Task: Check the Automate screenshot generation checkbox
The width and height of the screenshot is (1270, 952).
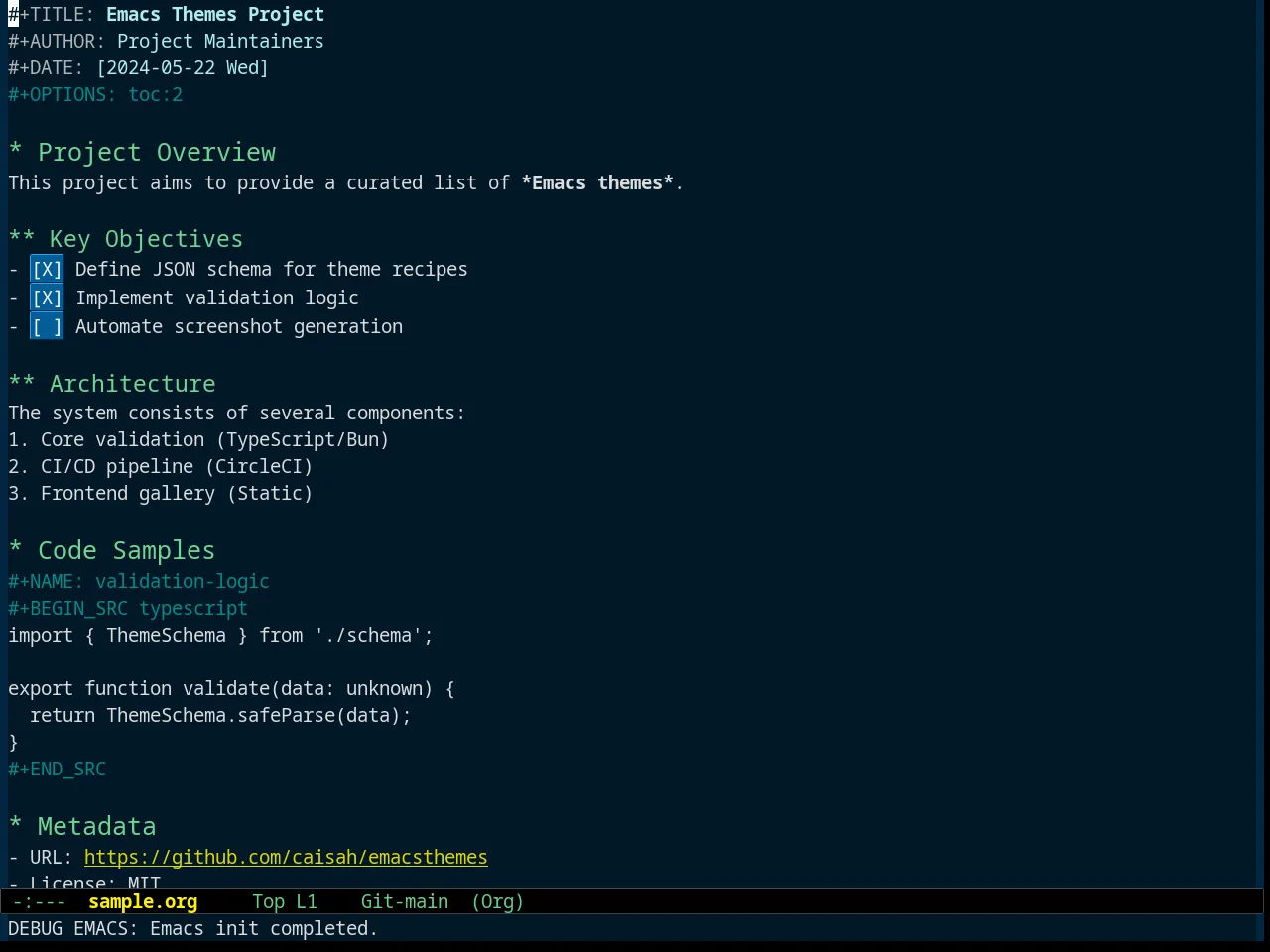Action: 47,326
